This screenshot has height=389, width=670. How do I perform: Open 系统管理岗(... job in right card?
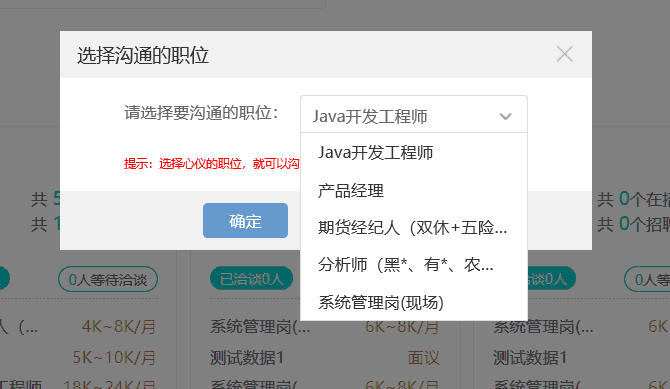click(543, 327)
